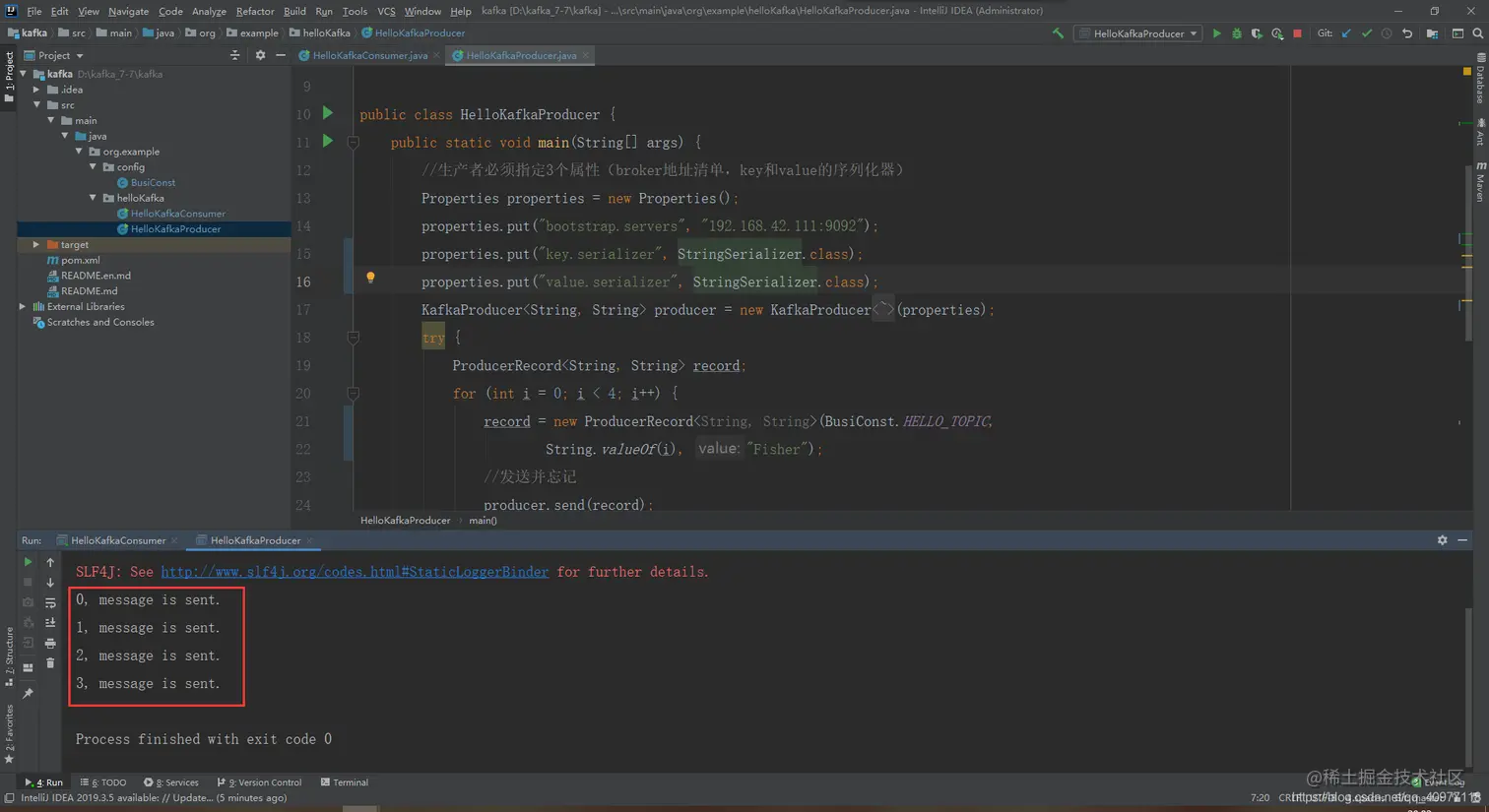Run HelloKafkaProducer from the top toolbar
1489x812 pixels.
(1217, 33)
